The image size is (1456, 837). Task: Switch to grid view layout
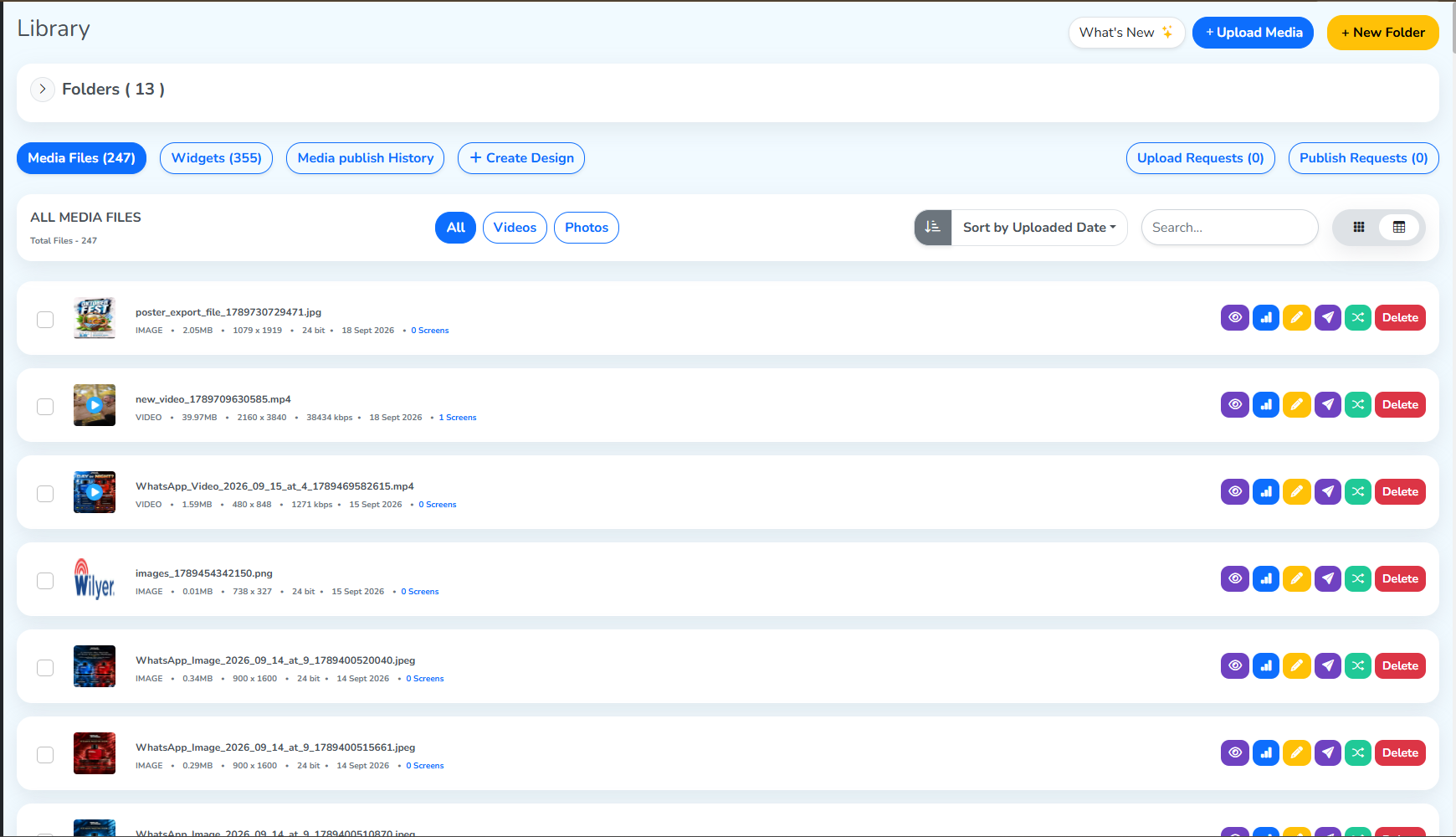click(x=1359, y=227)
